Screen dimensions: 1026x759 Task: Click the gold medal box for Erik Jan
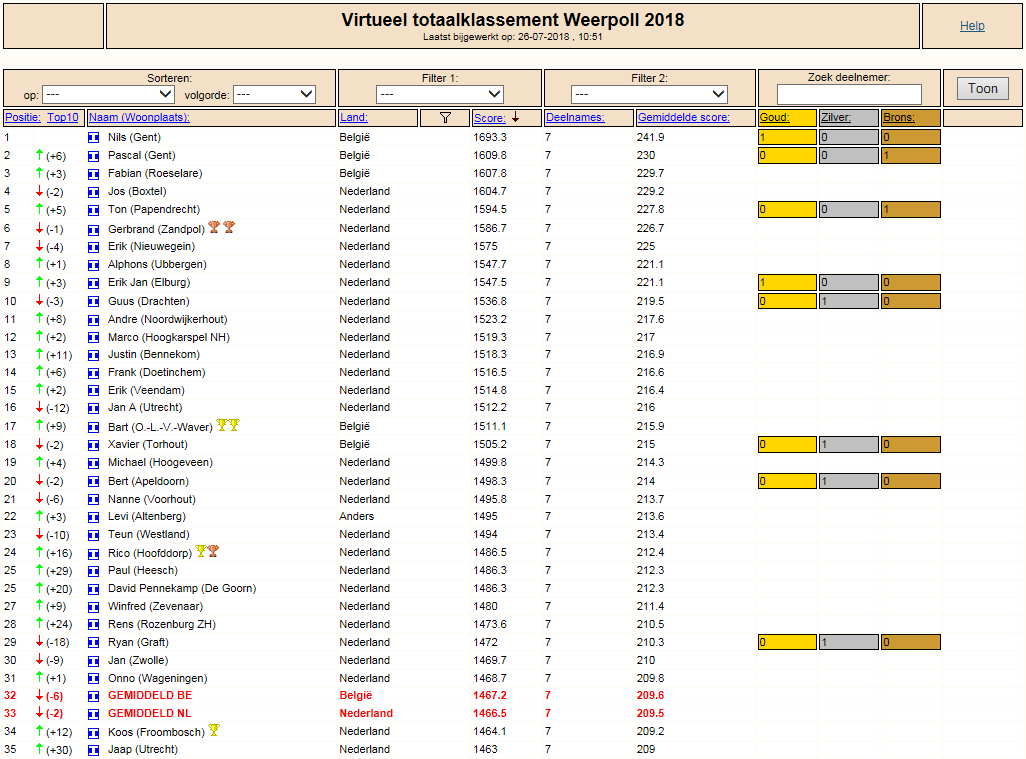787,283
